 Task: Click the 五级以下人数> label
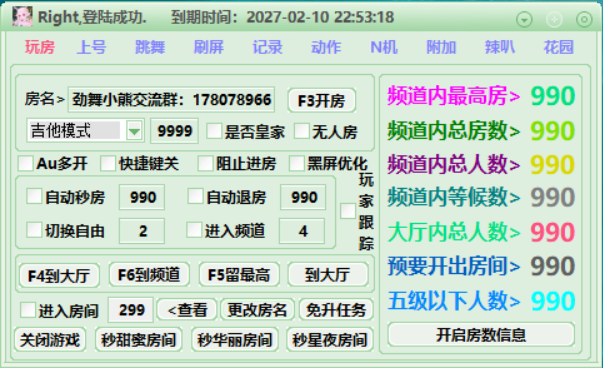pyautogui.click(x=454, y=301)
